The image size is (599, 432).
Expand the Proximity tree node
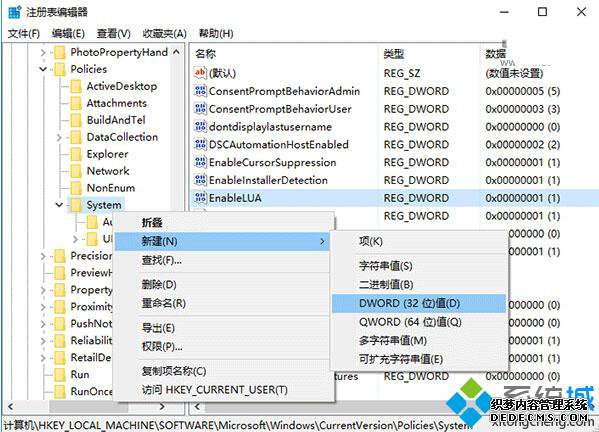43,307
